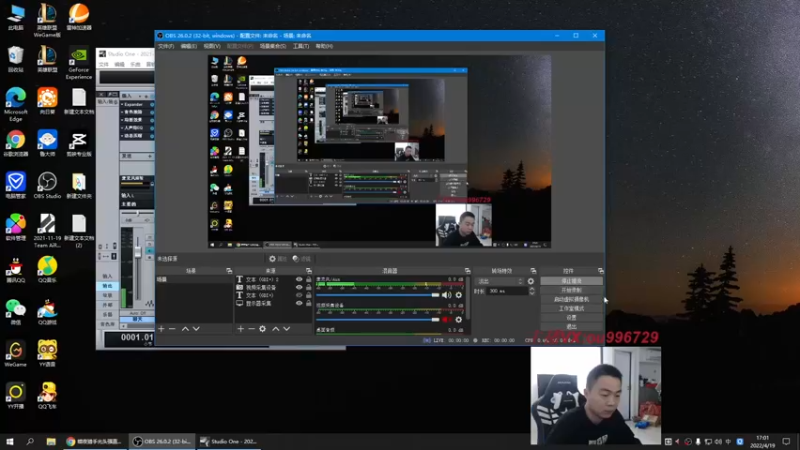Screen dimensions: 800x450
Task: Select text (GDI+) 2 source row
Action: 273,280
